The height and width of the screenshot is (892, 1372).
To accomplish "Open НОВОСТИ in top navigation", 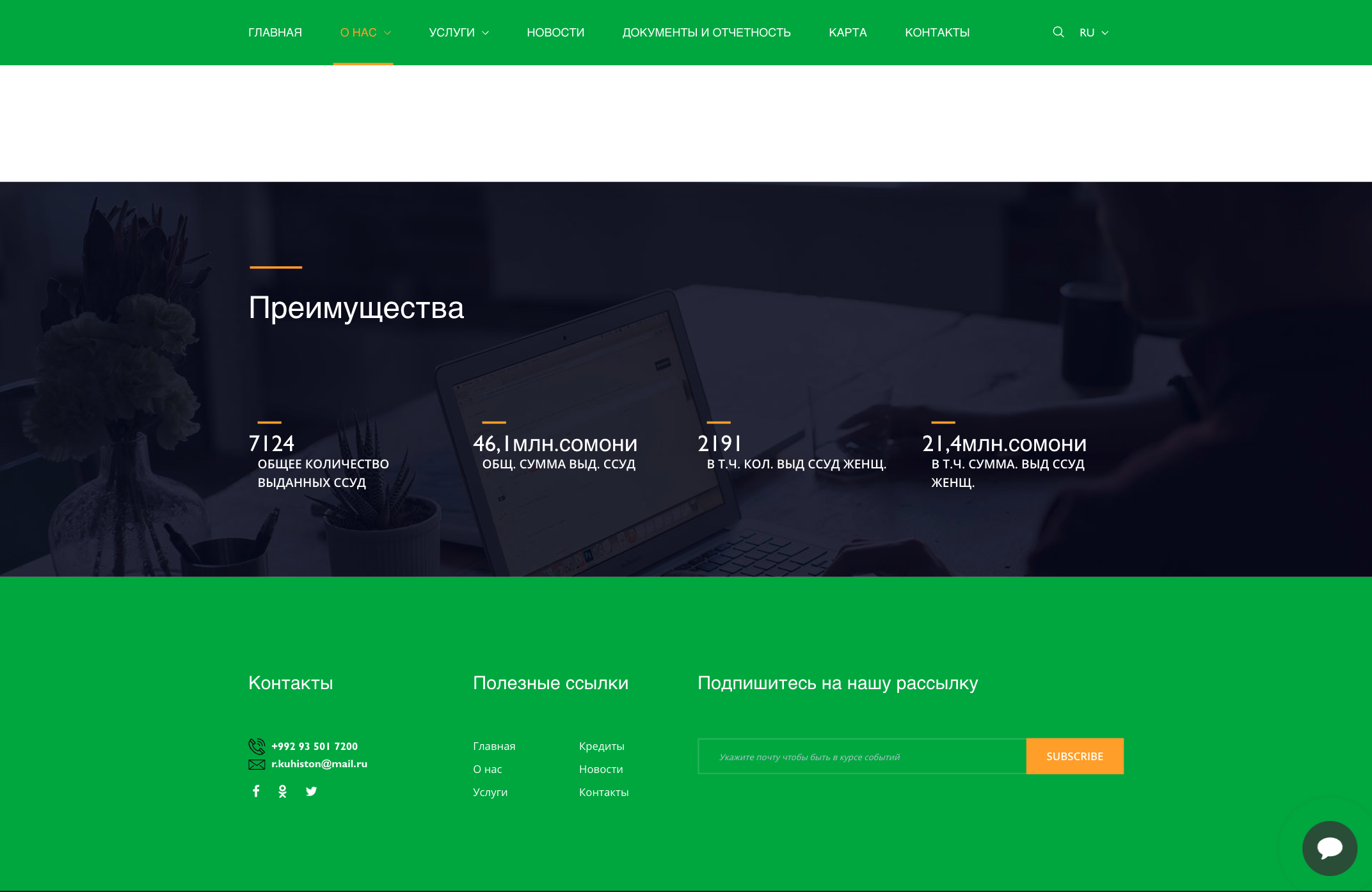I will (x=555, y=33).
